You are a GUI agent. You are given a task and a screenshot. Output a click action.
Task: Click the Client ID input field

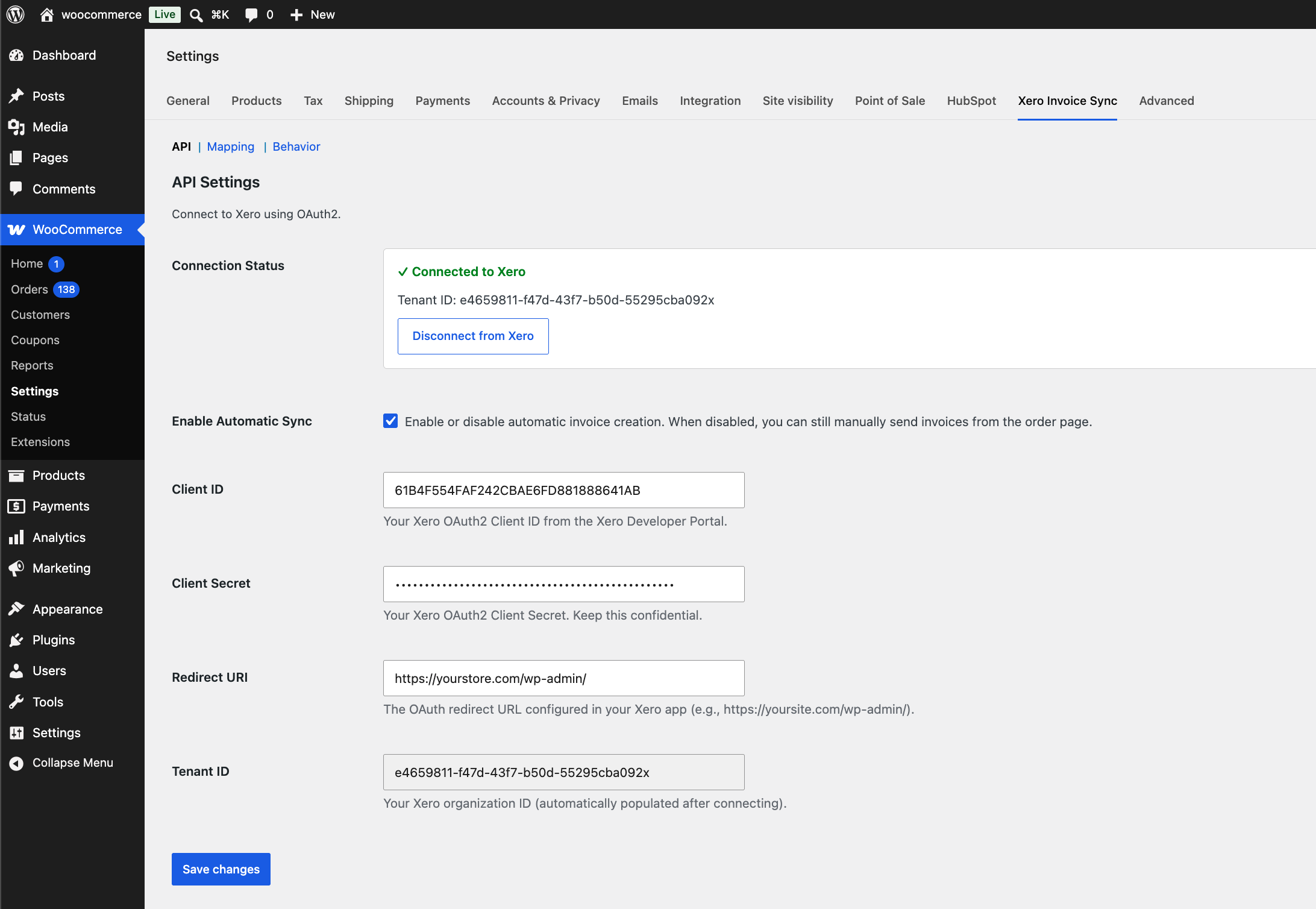tap(564, 490)
